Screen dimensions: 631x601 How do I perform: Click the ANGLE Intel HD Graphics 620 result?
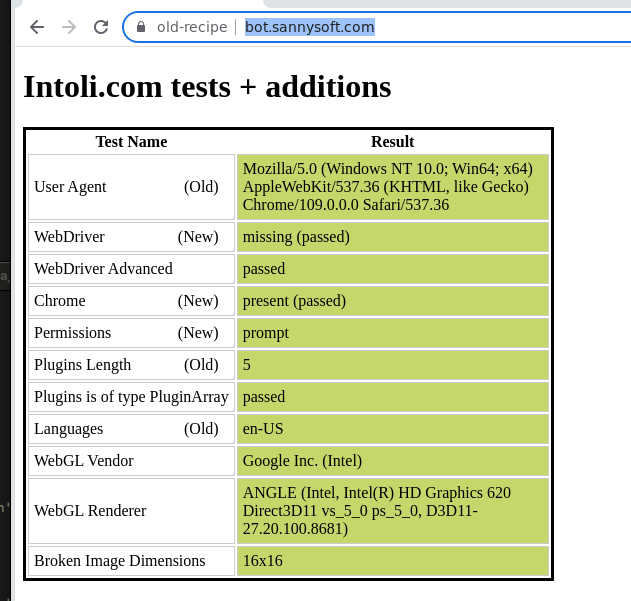click(x=393, y=511)
